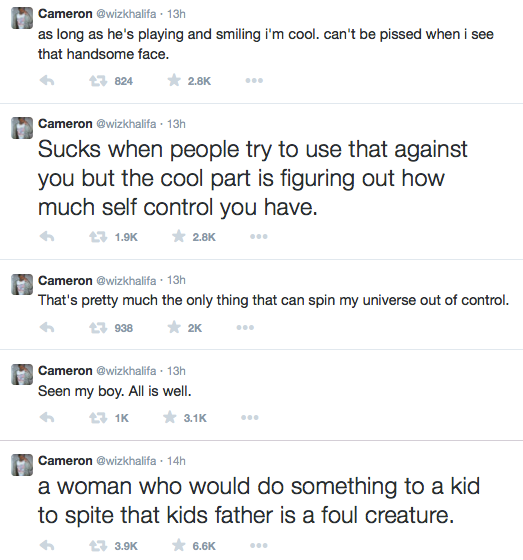Open more menu on 'foul creature' tweet
This screenshot has width=523, height=560.
point(259,545)
